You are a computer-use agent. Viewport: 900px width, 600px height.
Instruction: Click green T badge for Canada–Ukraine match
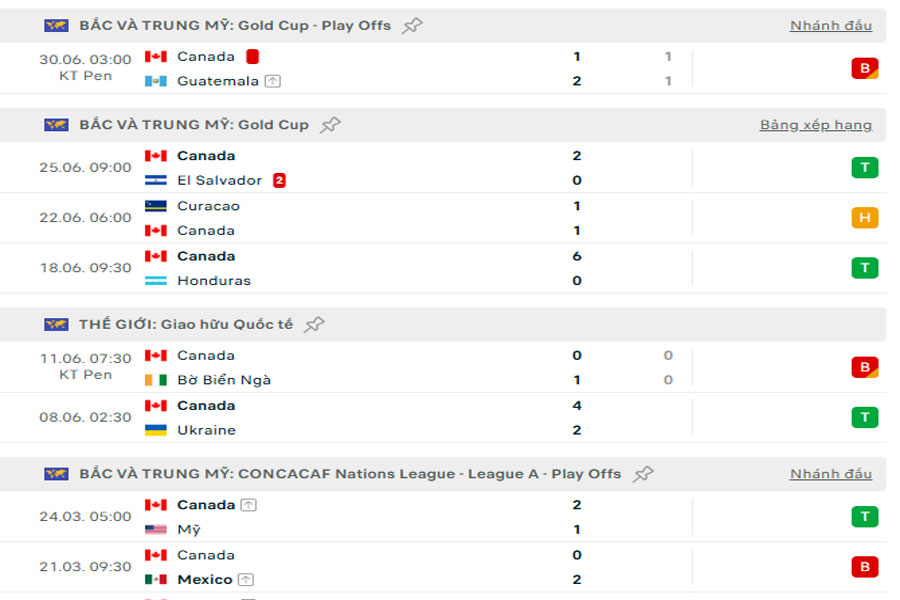(864, 417)
